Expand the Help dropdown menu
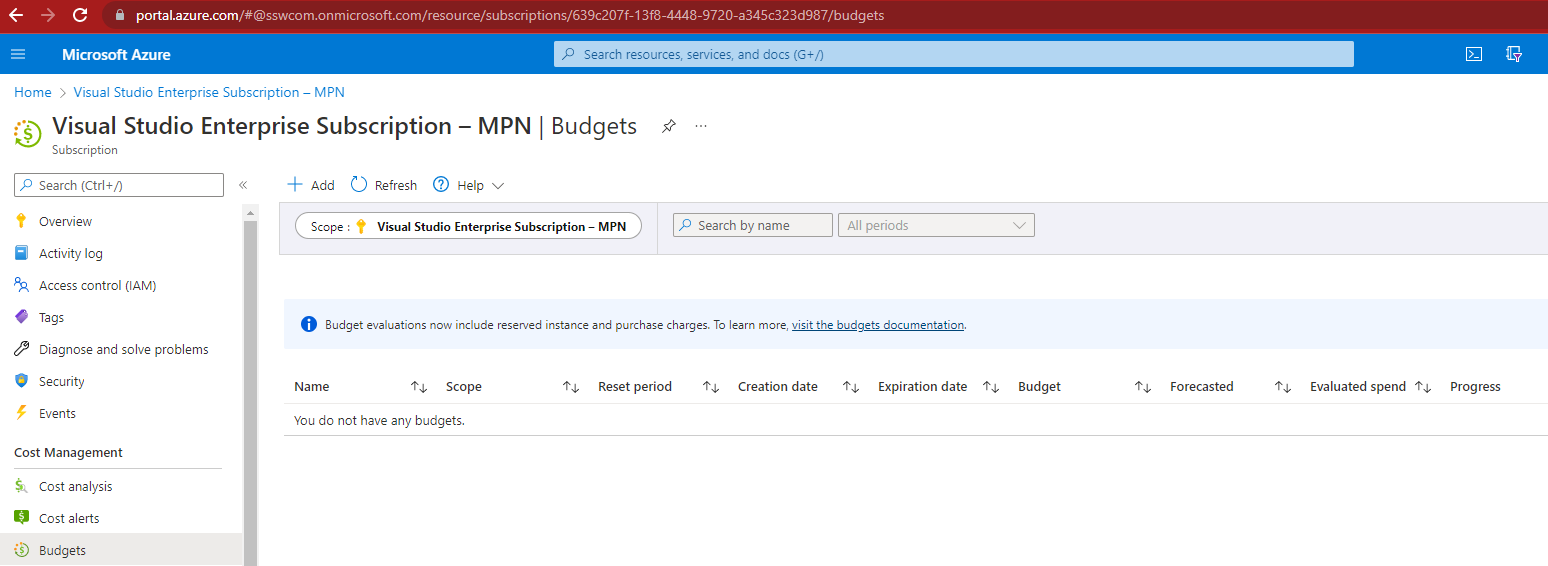 pos(469,185)
